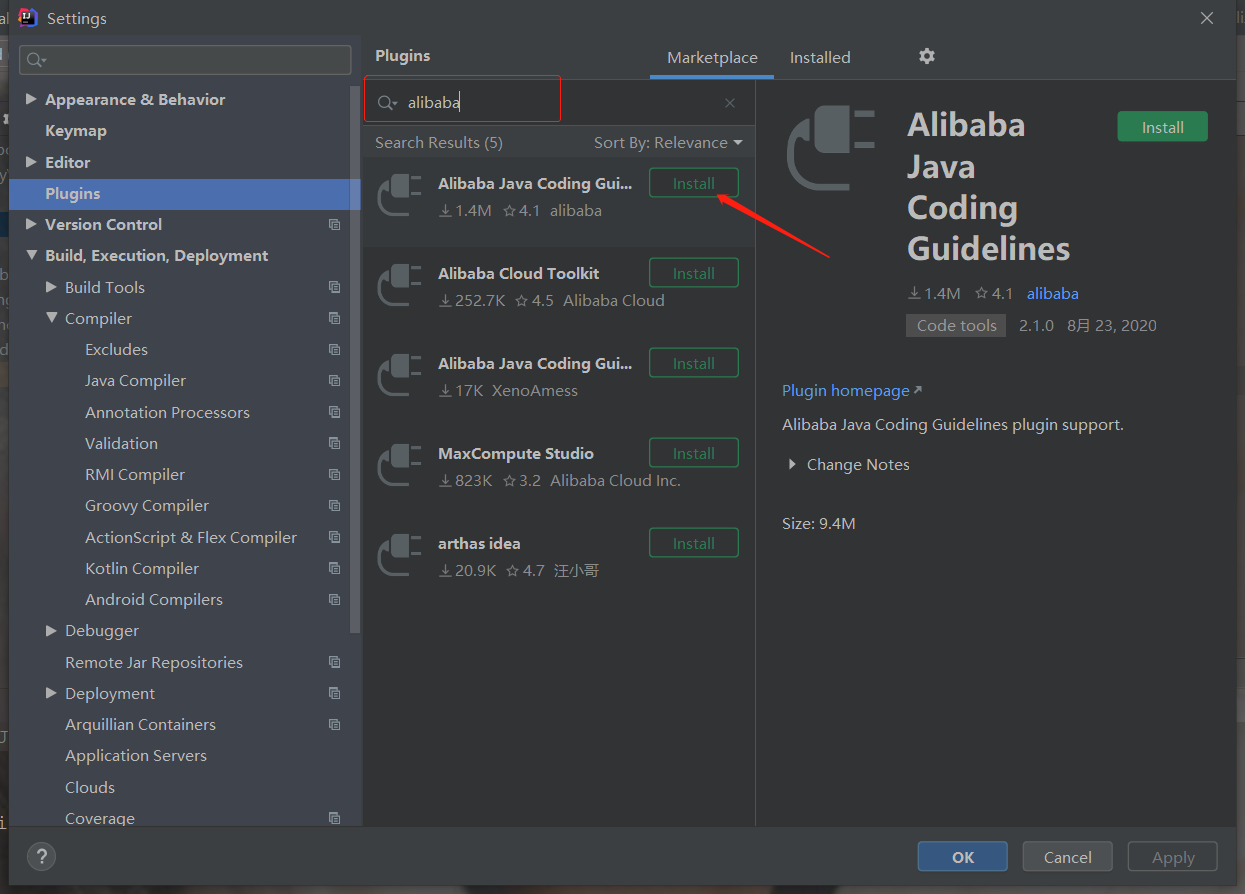
Task: Expand the Editor section
Action: point(31,162)
